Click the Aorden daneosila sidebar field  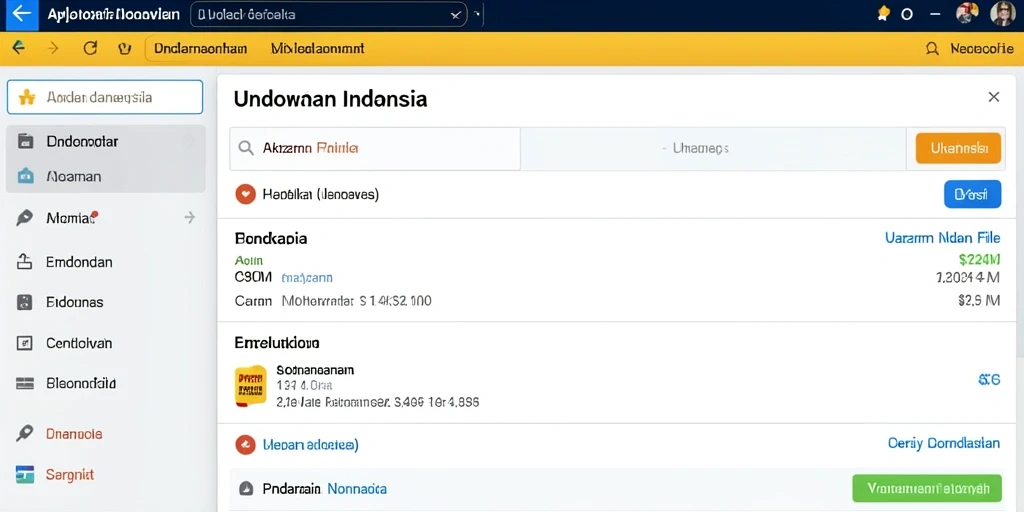point(104,97)
